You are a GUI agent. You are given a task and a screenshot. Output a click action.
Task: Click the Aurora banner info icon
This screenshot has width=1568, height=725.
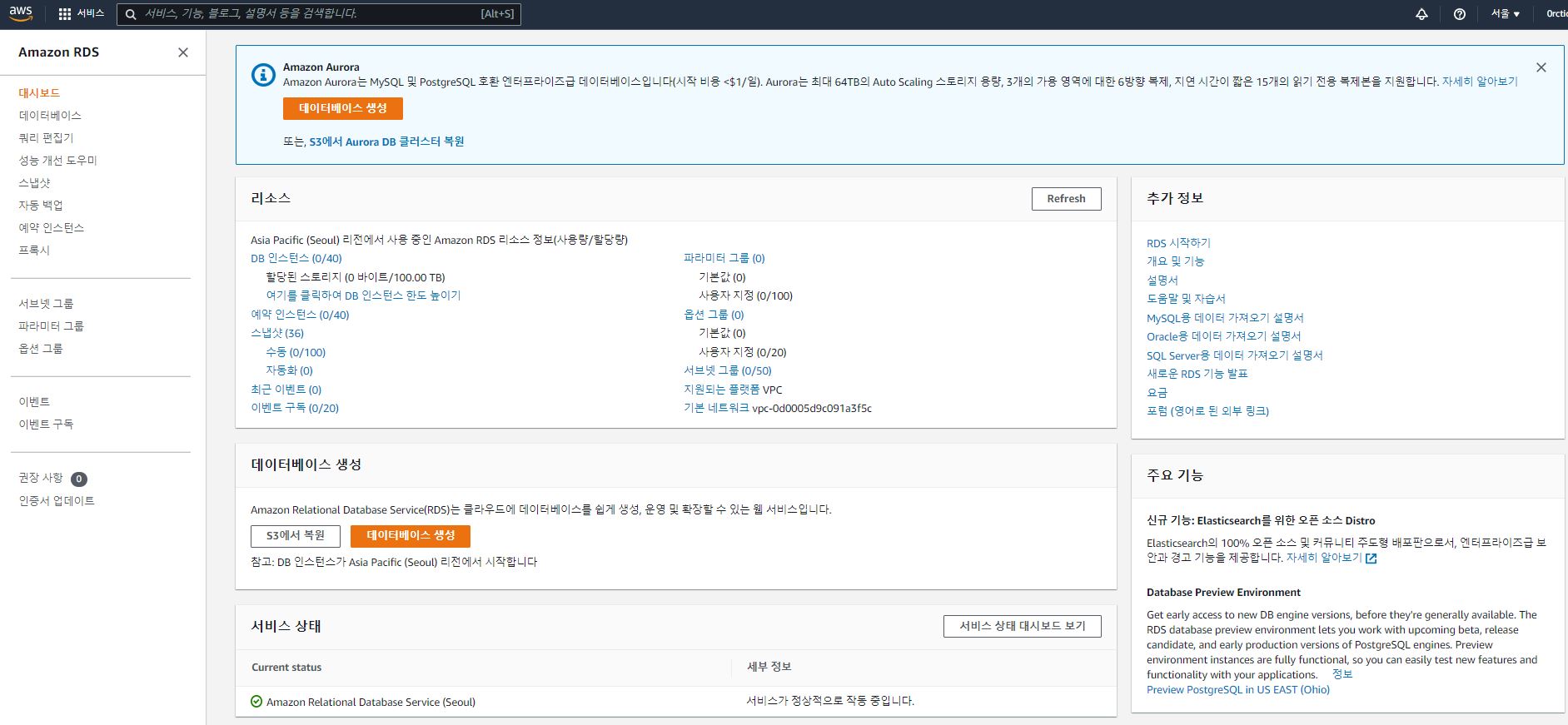[263, 75]
